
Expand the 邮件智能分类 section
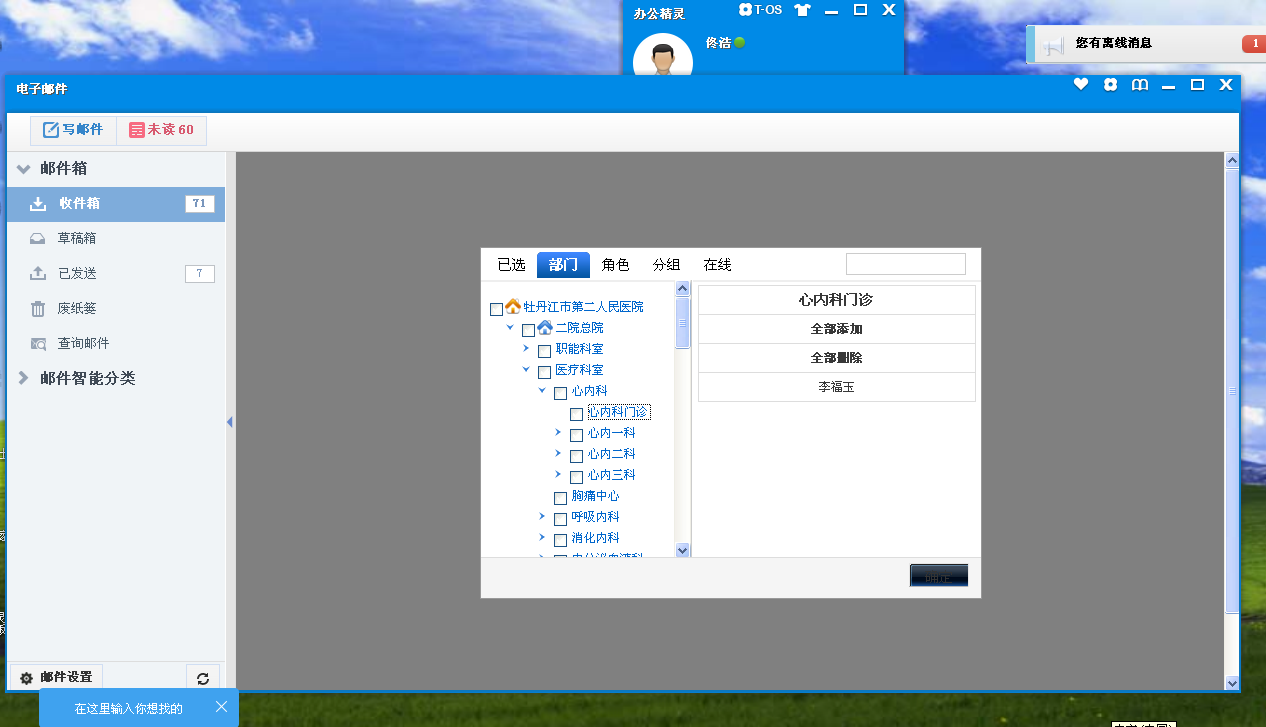24,379
